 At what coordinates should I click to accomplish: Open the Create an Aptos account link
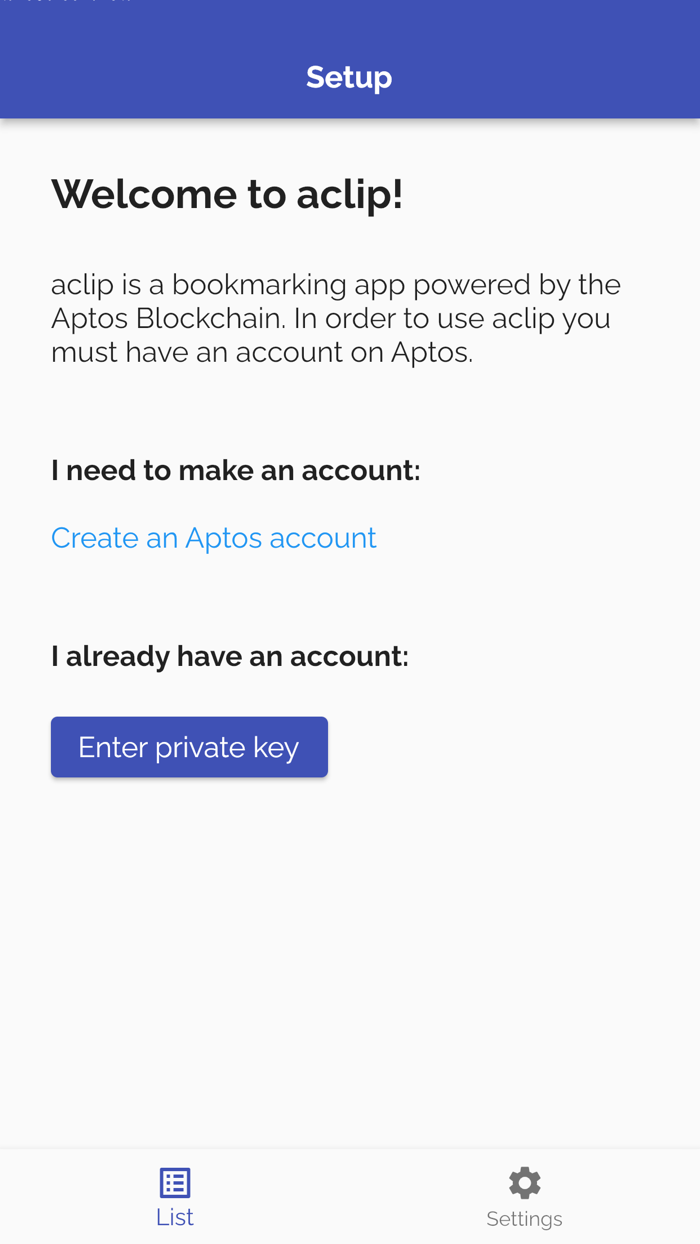[214, 537]
